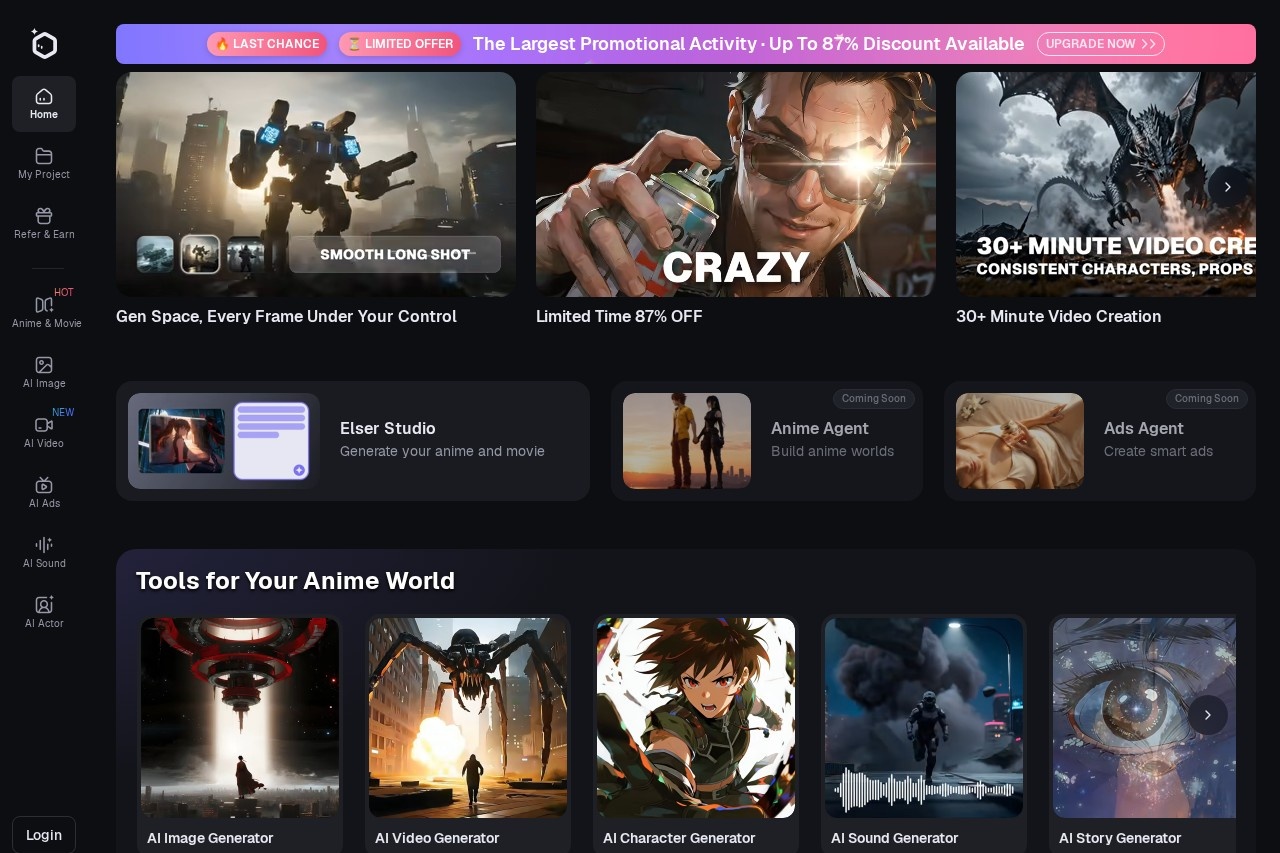Screen dimensions: 1280x853
Task: Open the AI Sound Generator tile
Action: [924, 718]
